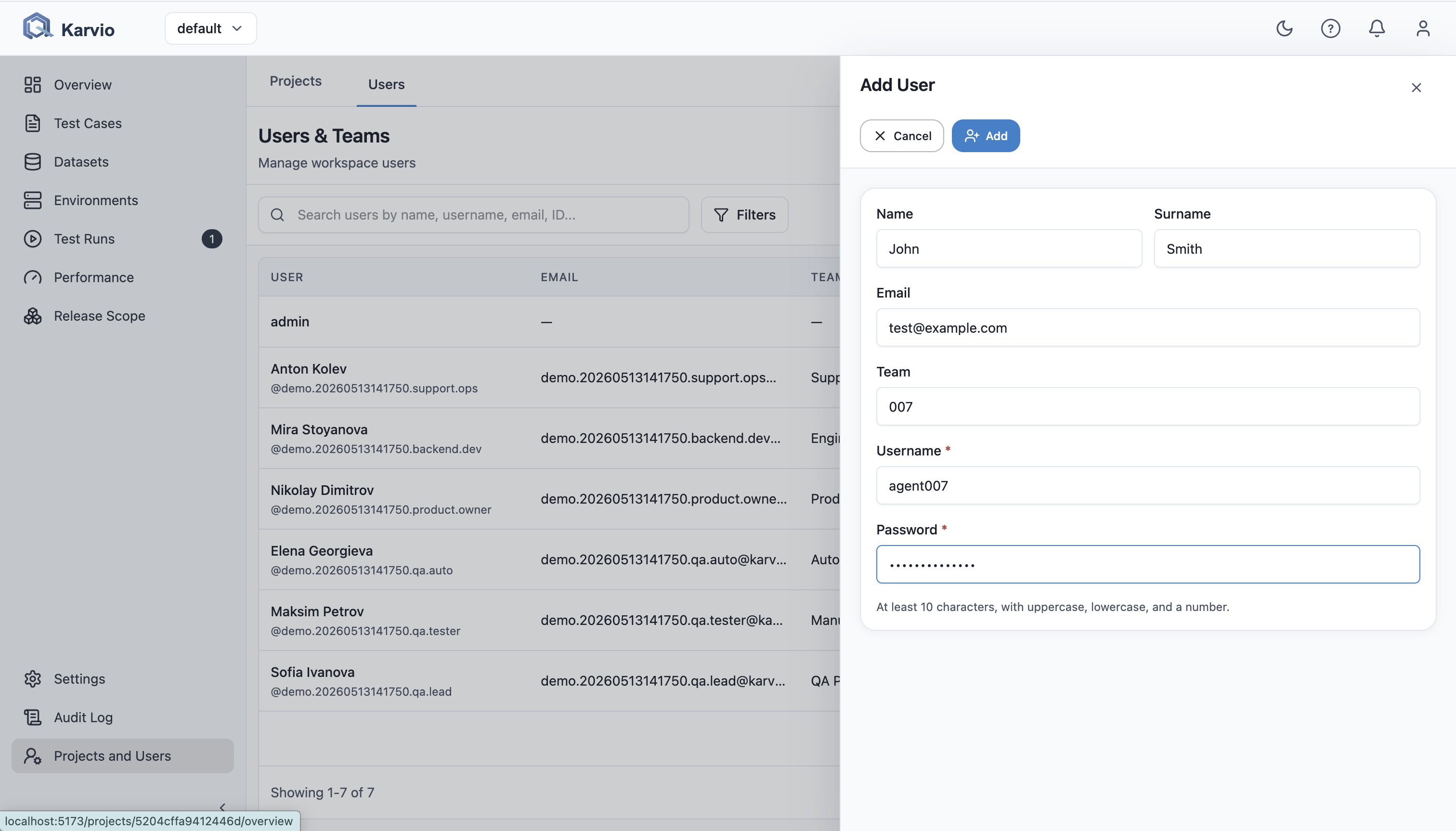
Task: Click the Username field agent007
Action: (1148, 485)
